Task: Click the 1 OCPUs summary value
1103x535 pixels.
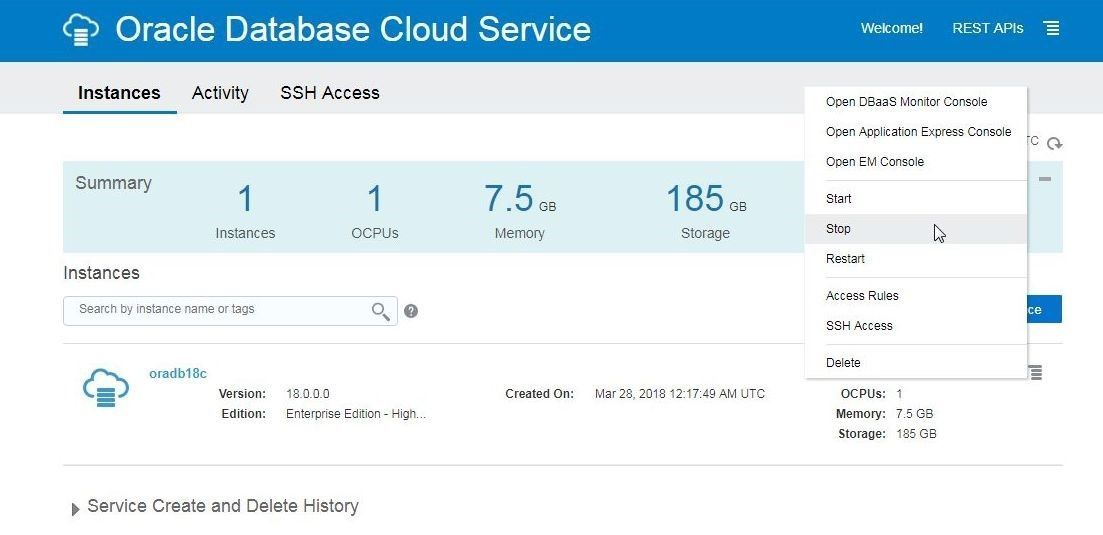Action: coord(375,199)
